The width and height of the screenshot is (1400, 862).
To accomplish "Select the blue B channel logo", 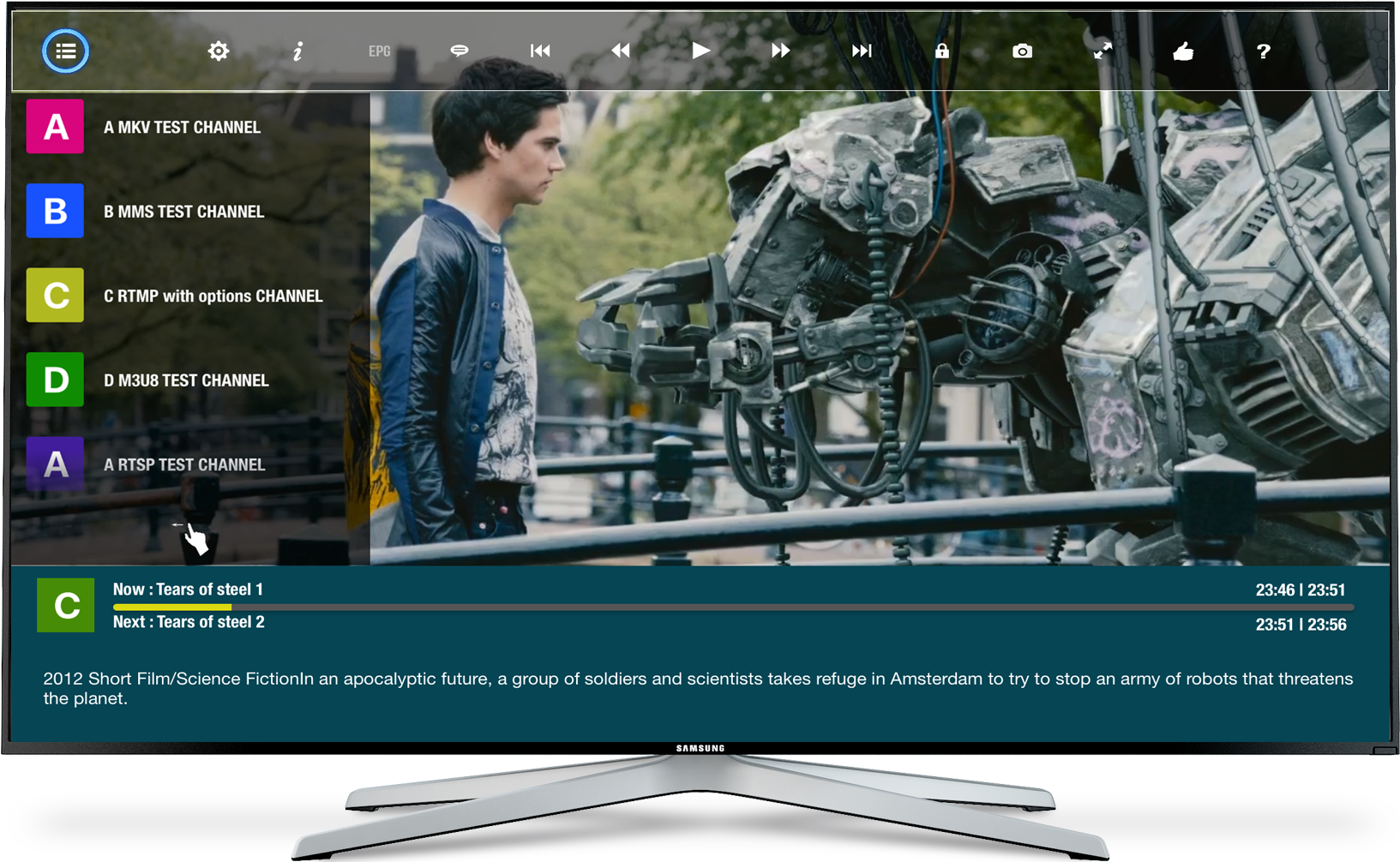I will (x=55, y=211).
